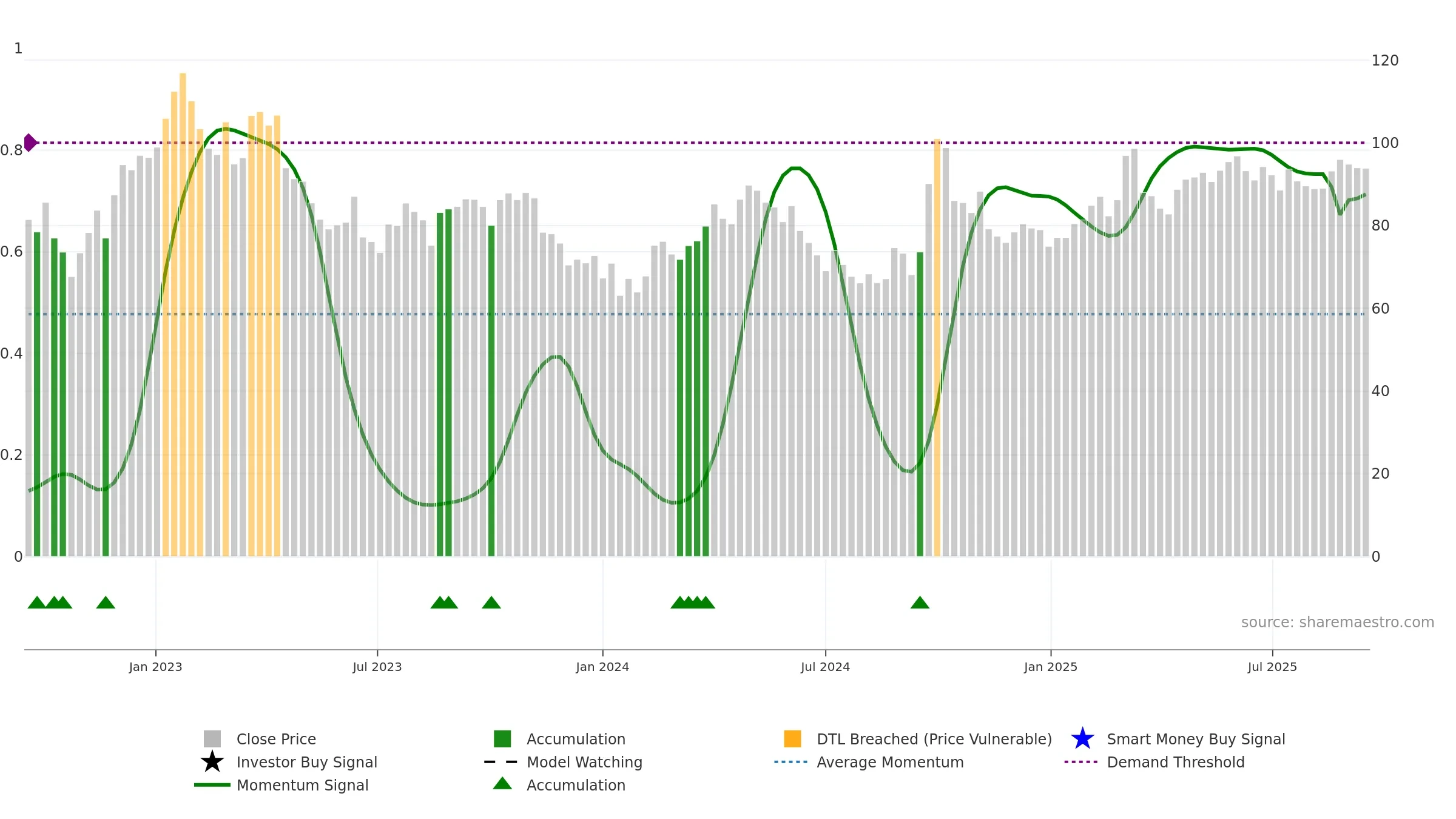This screenshot has height=819, width=1456.
Task: Click the green Accumulation square swatch
Action: 502,739
